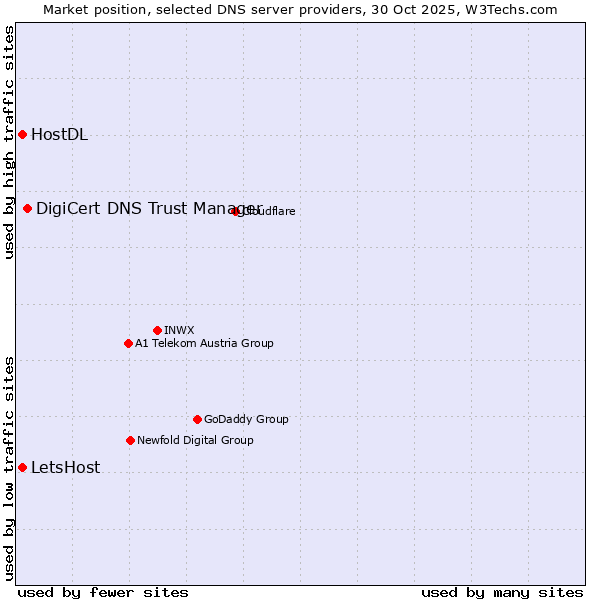Screen dimensions: 600x600
Task: Click the chart title mentioning W3Techs.com
Action: point(300,9)
